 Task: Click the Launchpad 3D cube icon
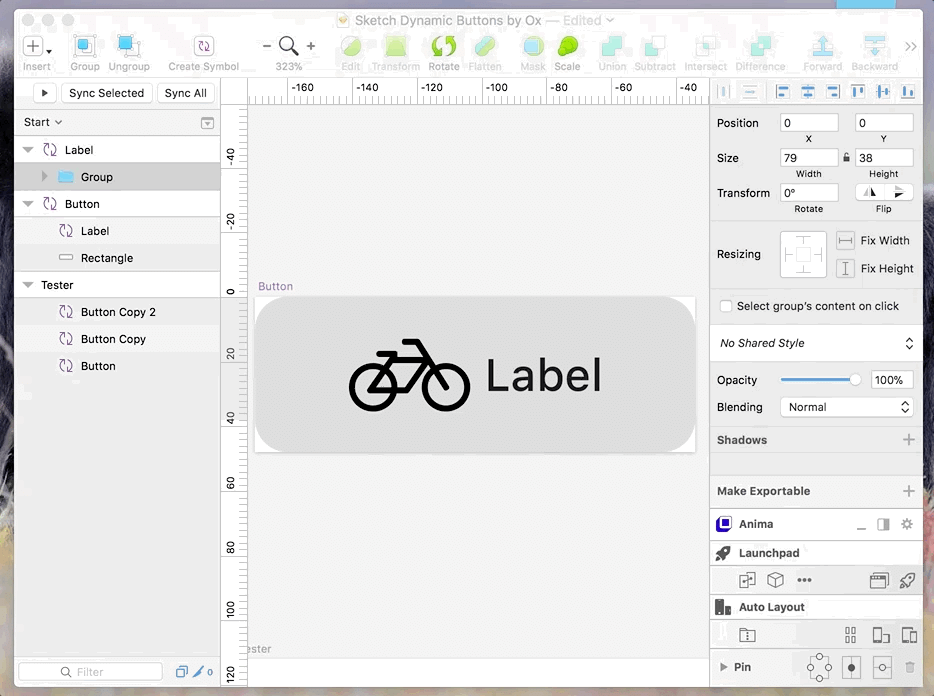[776, 580]
